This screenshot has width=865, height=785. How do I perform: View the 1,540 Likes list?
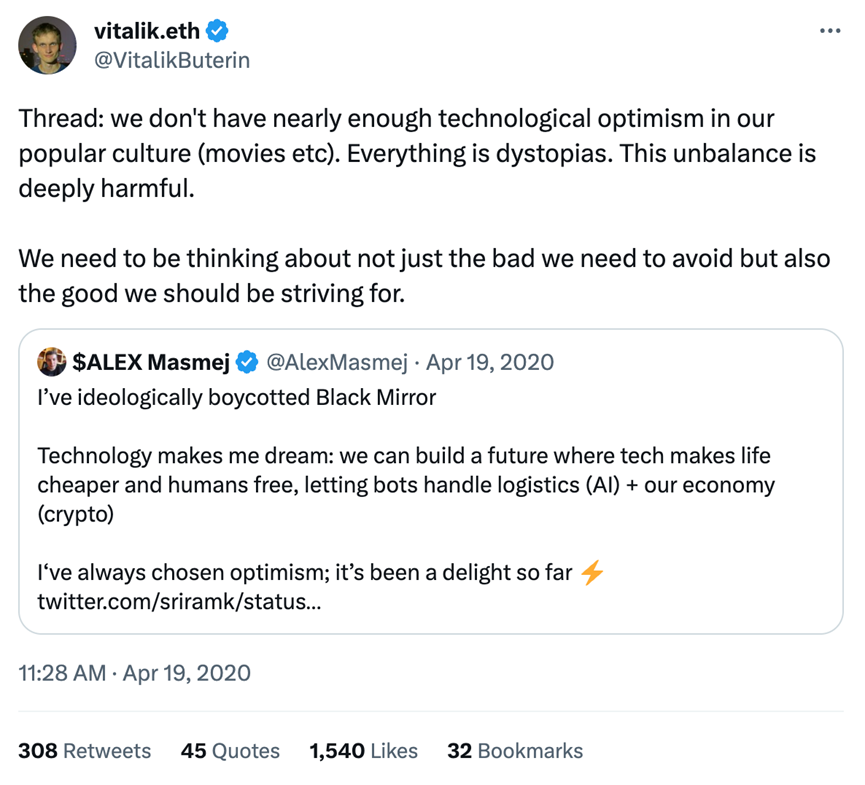tap(363, 751)
